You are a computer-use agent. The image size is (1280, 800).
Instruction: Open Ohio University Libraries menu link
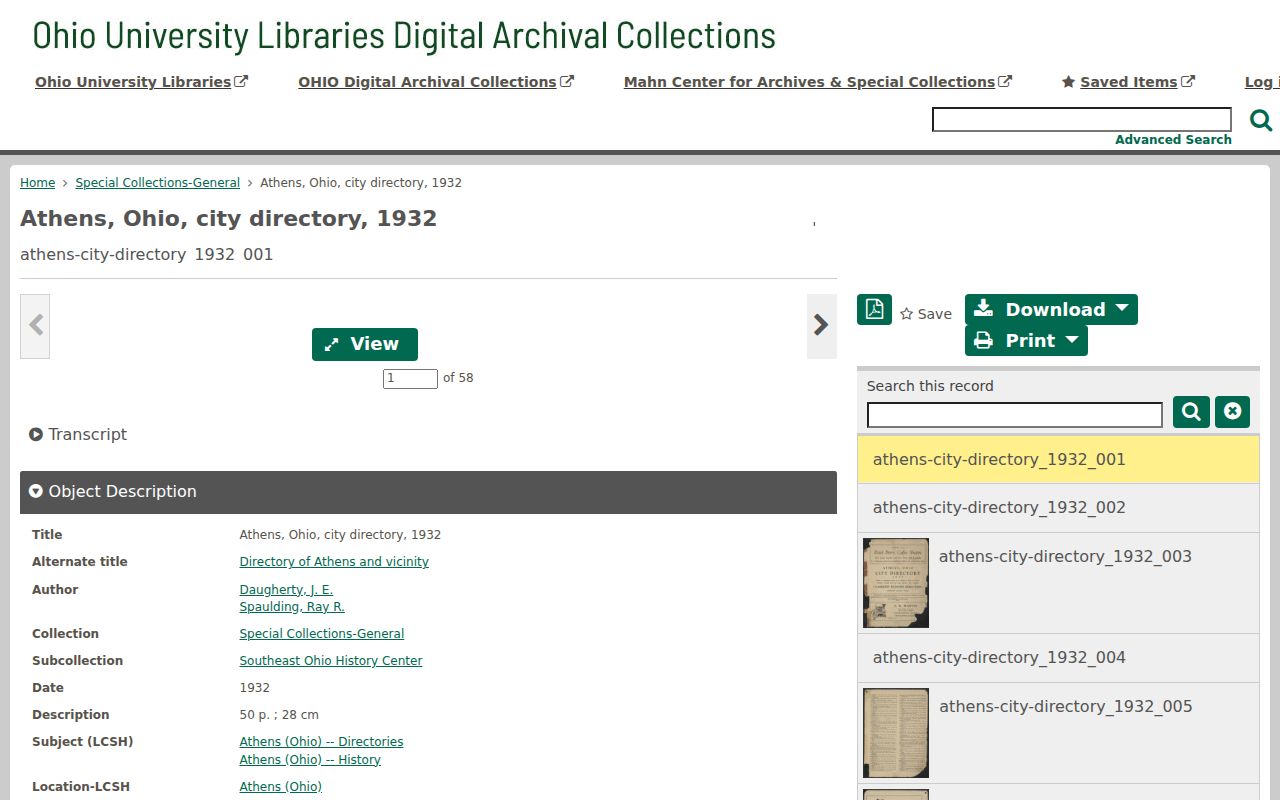141,82
